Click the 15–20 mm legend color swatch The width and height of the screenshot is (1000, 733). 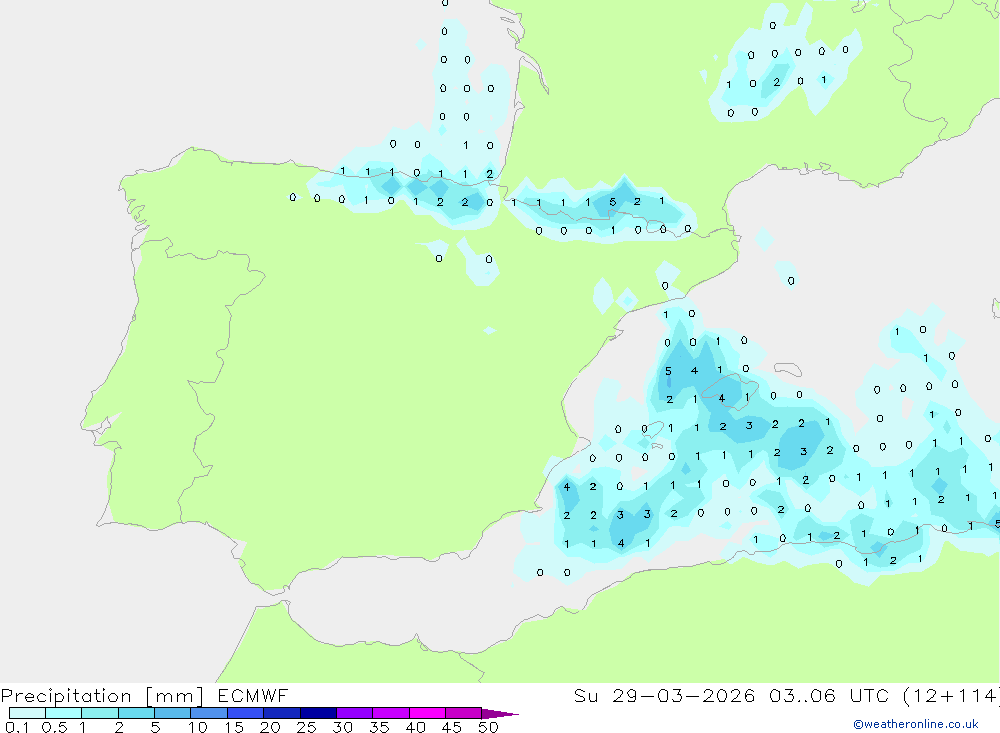[x=245, y=713]
